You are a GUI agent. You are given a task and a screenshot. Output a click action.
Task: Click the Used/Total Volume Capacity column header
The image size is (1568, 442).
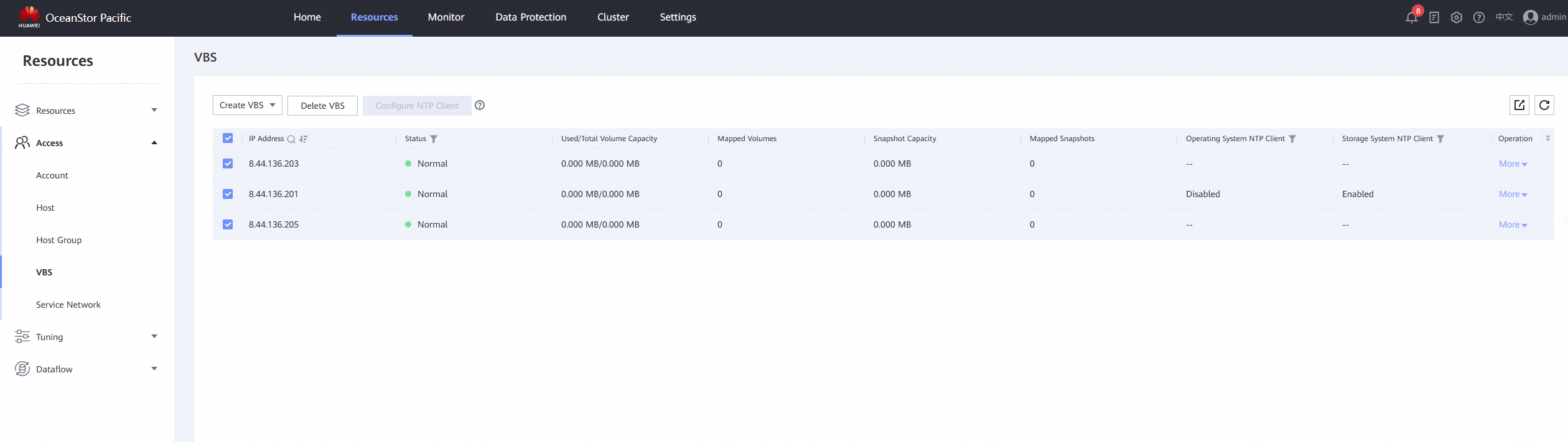point(609,139)
